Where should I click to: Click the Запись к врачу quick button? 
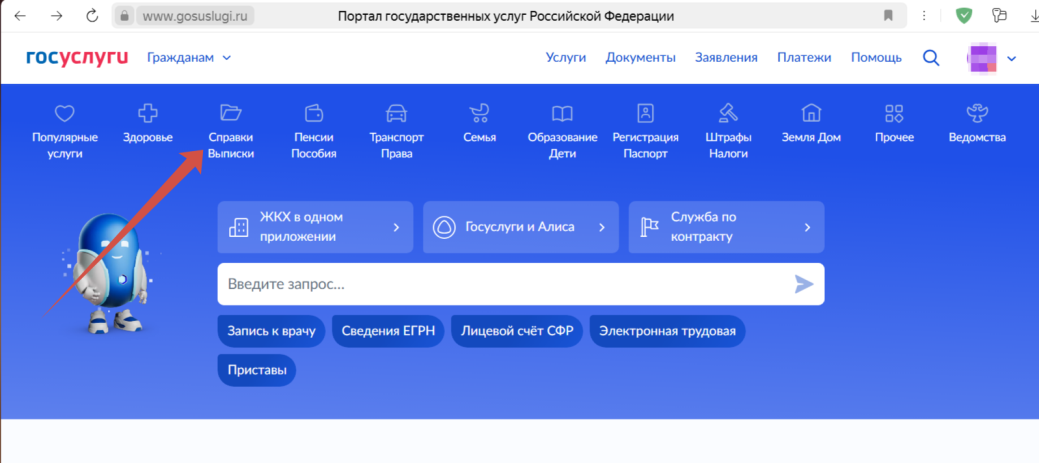271,332
